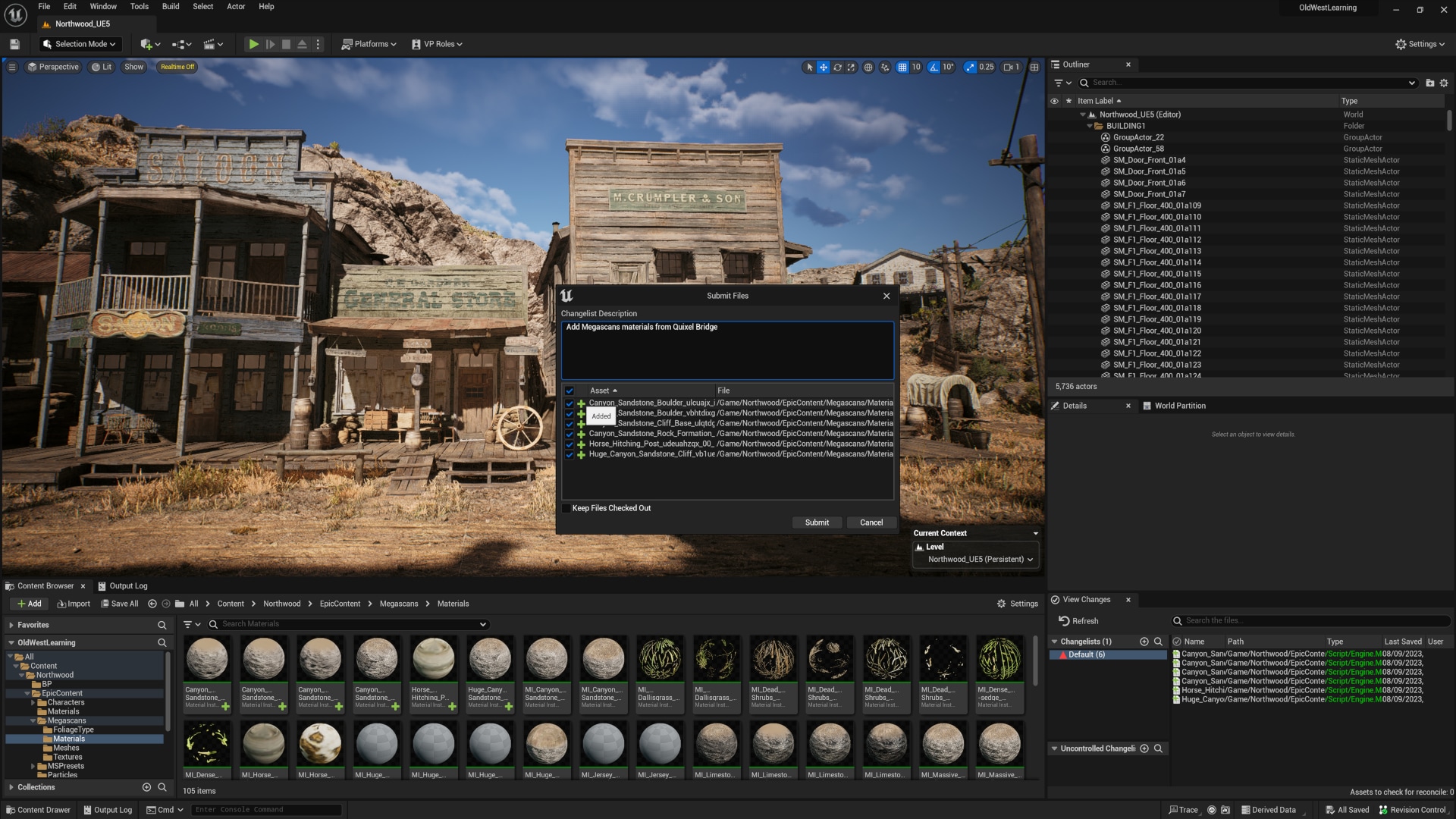Select the Move tool in viewport toolbar
Screen dimensions: 1456x819
823,67
